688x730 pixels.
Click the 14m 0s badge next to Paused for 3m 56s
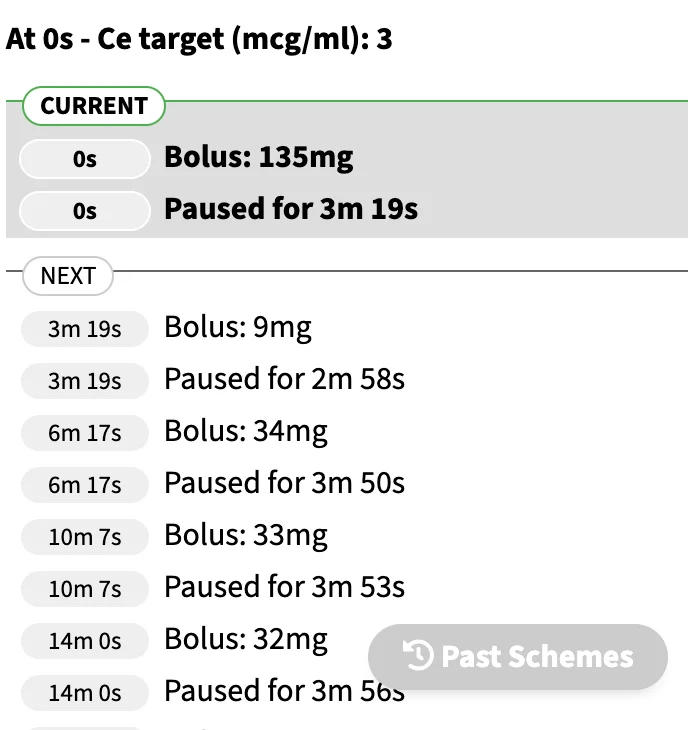85,693
